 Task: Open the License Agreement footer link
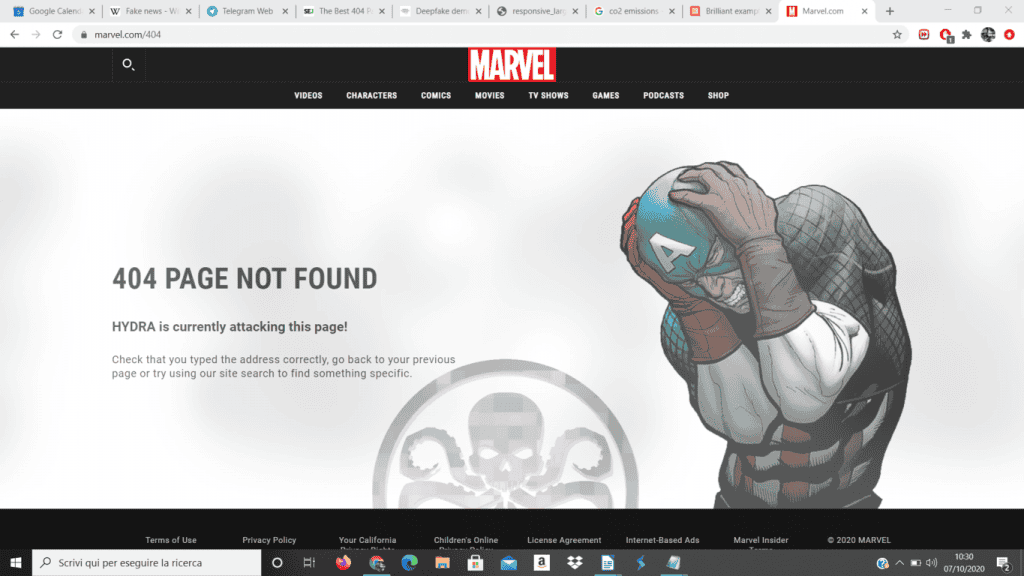(564, 540)
